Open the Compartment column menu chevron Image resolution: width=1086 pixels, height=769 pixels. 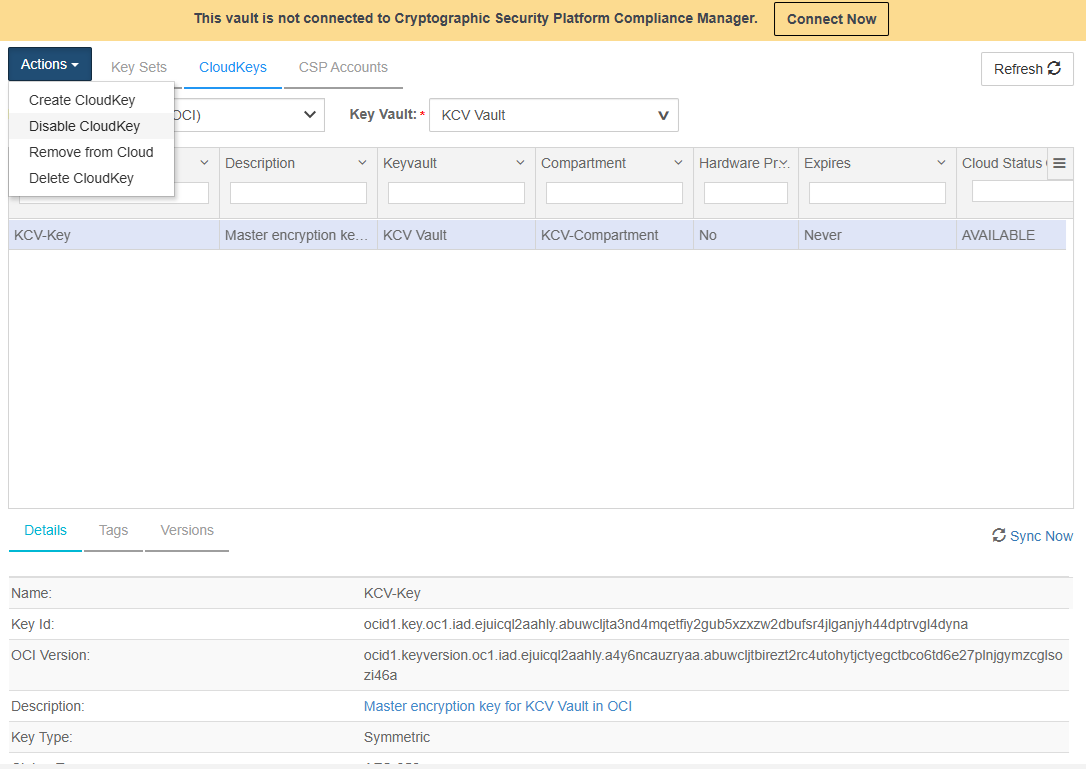pos(678,163)
